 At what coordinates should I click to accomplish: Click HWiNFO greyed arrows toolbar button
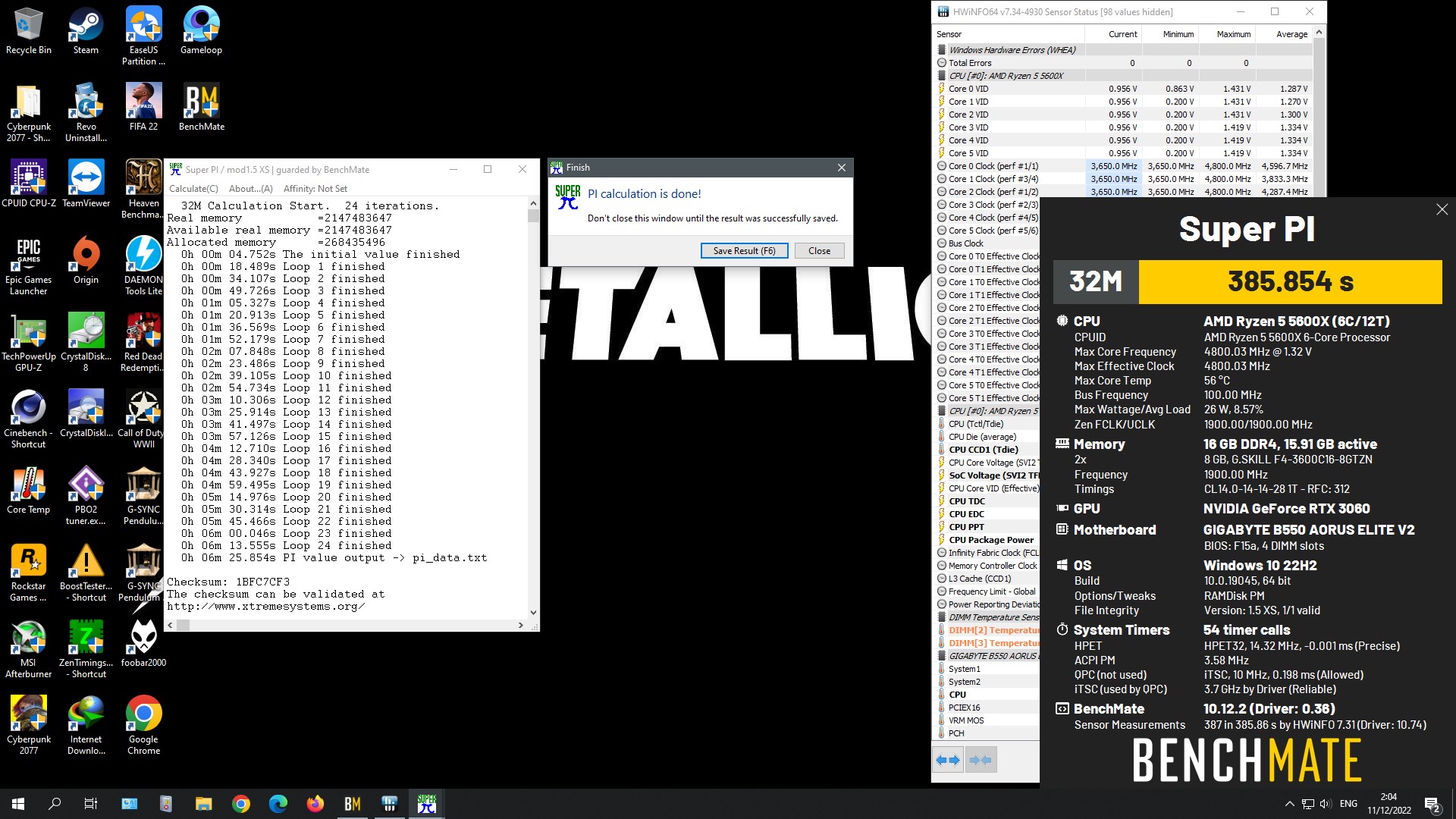(x=980, y=760)
